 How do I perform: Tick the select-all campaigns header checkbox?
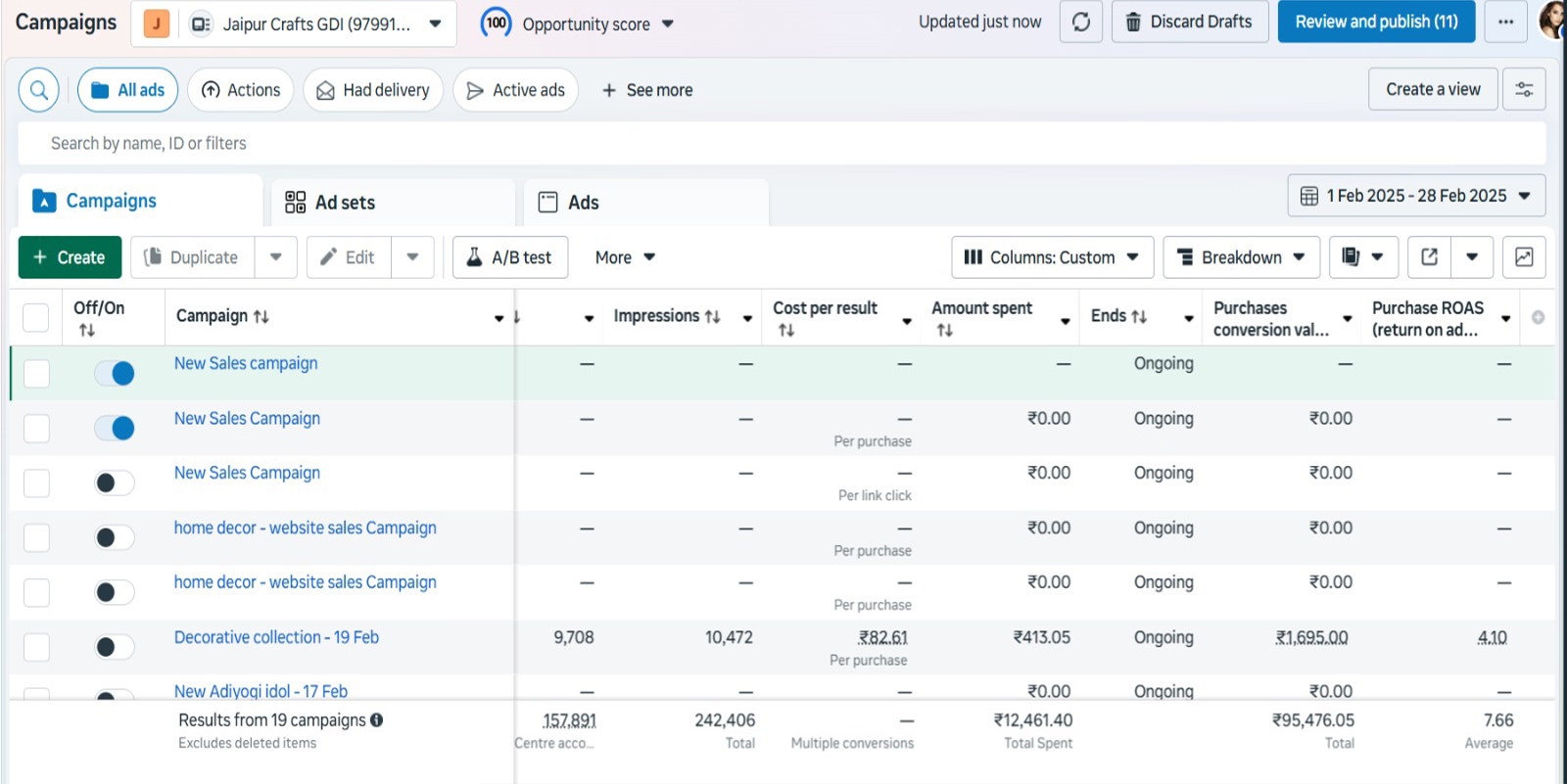coord(36,317)
